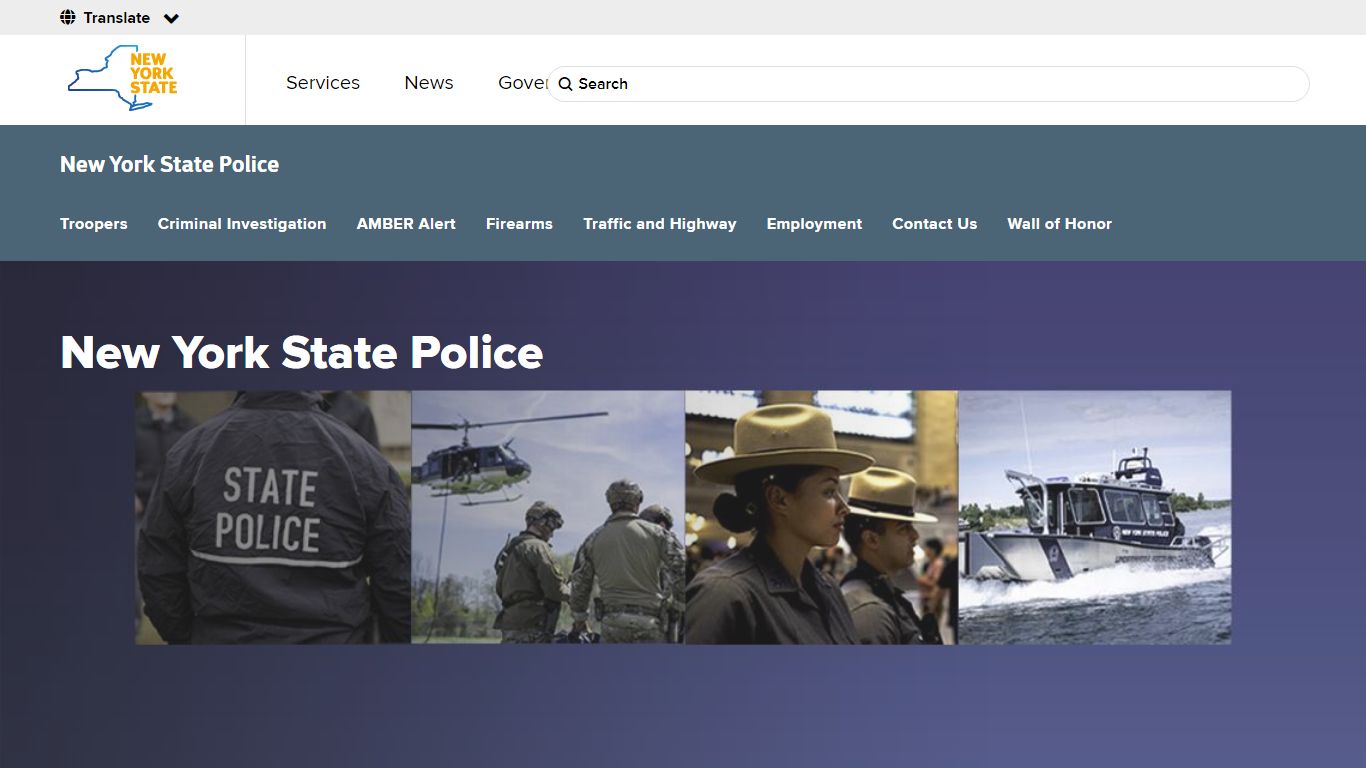Click the search magnifier icon
The height and width of the screenshot is (768, 1366).
566,84
